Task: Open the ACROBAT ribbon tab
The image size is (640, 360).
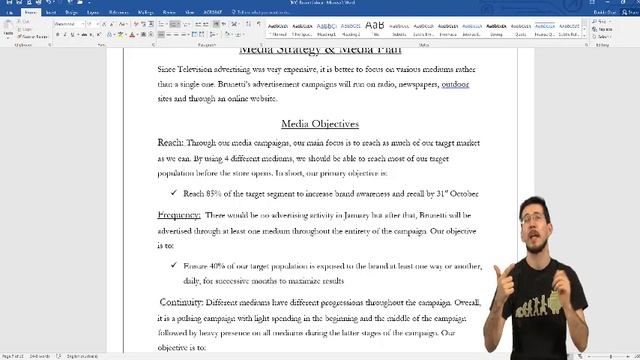Action: point(213,13)
